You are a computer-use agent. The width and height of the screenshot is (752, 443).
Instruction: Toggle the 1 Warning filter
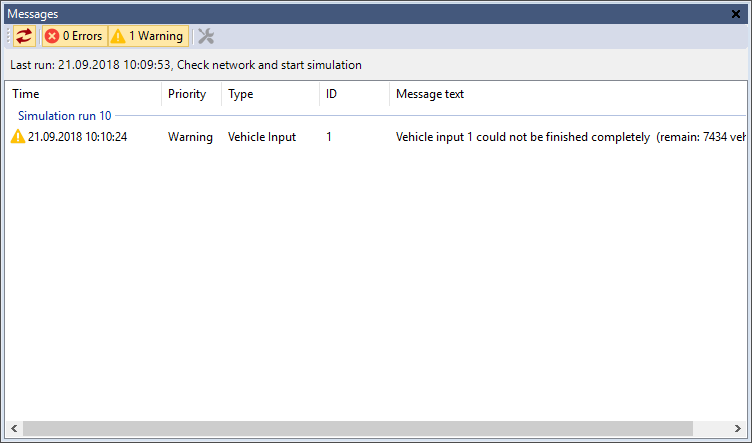point(147,36)
